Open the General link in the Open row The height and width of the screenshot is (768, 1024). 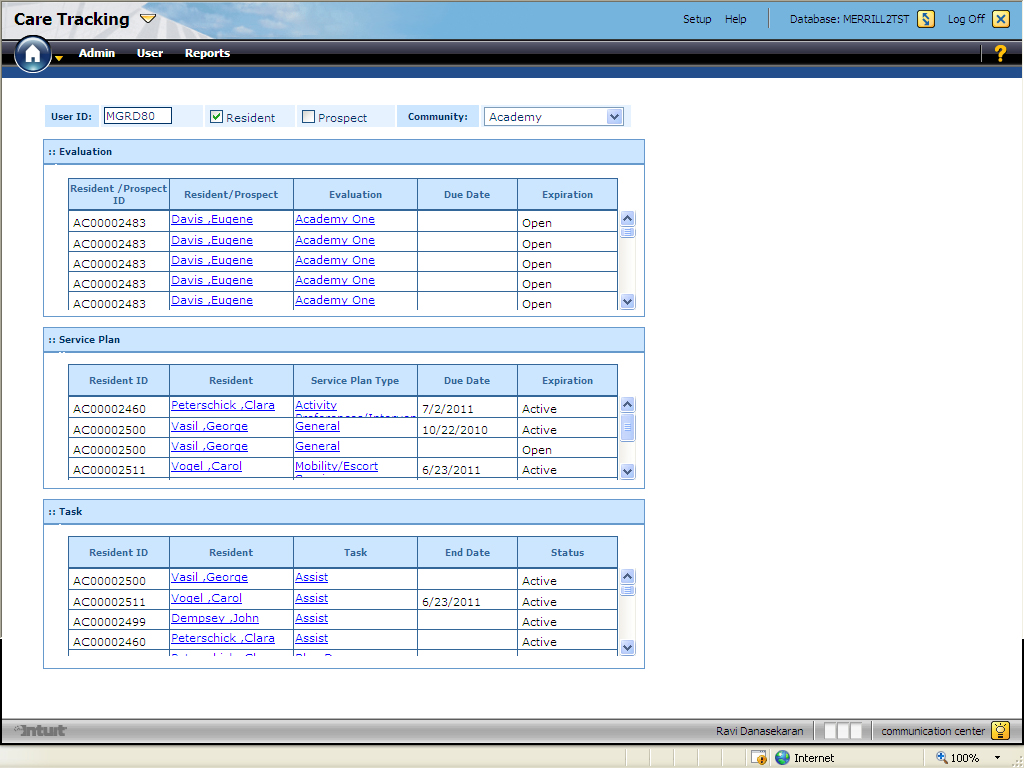317,447
